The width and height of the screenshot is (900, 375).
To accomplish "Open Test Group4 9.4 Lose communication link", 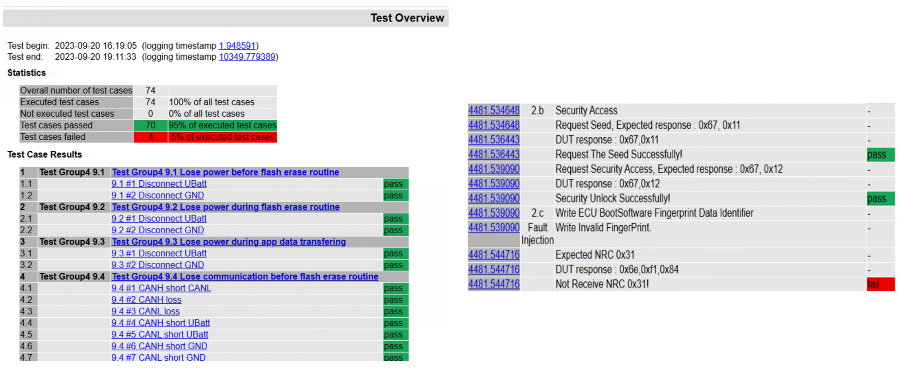I will pos(245,276).
